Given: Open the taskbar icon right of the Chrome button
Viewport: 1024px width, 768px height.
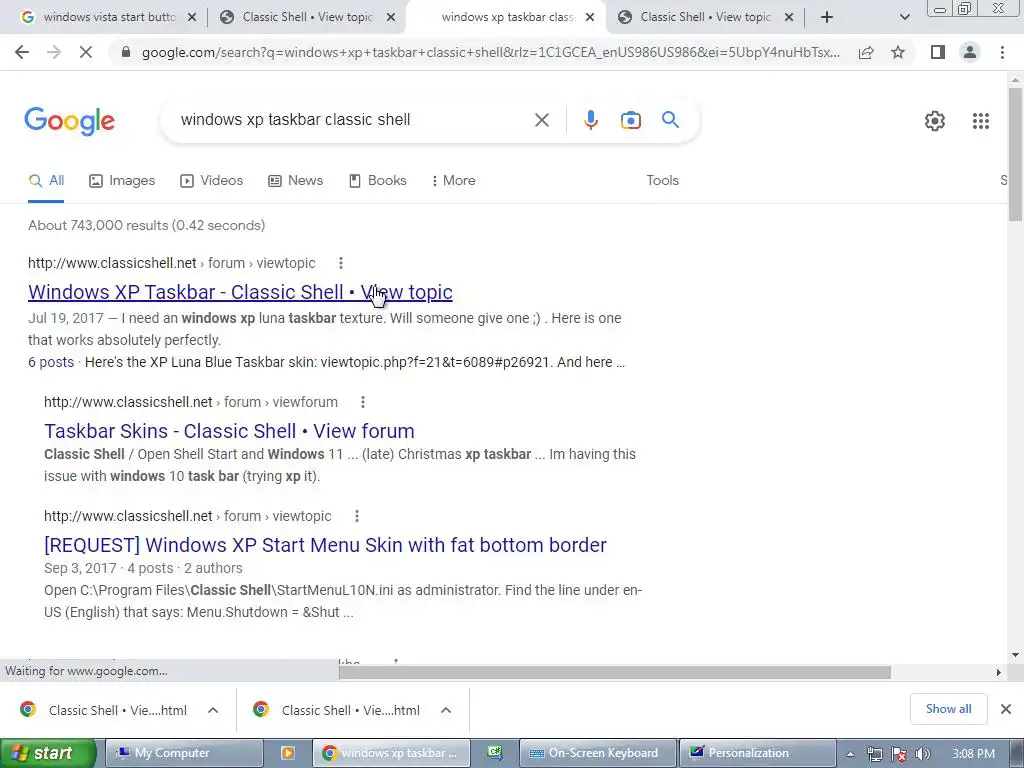Looking at the screenshot, I should 494,753.
